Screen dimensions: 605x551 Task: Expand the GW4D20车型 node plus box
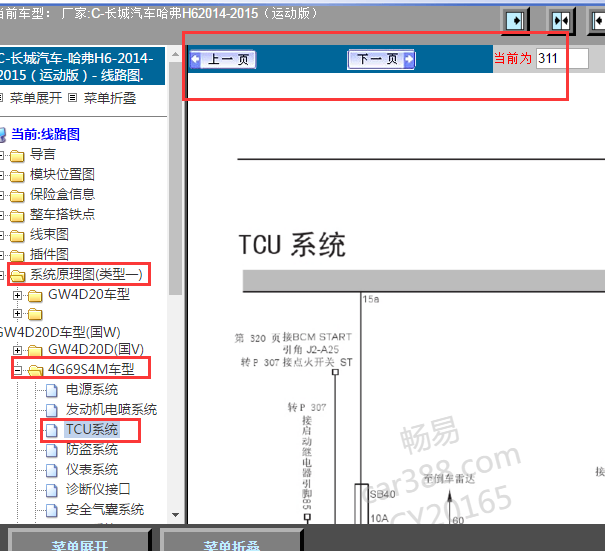[x=17, y=295]
